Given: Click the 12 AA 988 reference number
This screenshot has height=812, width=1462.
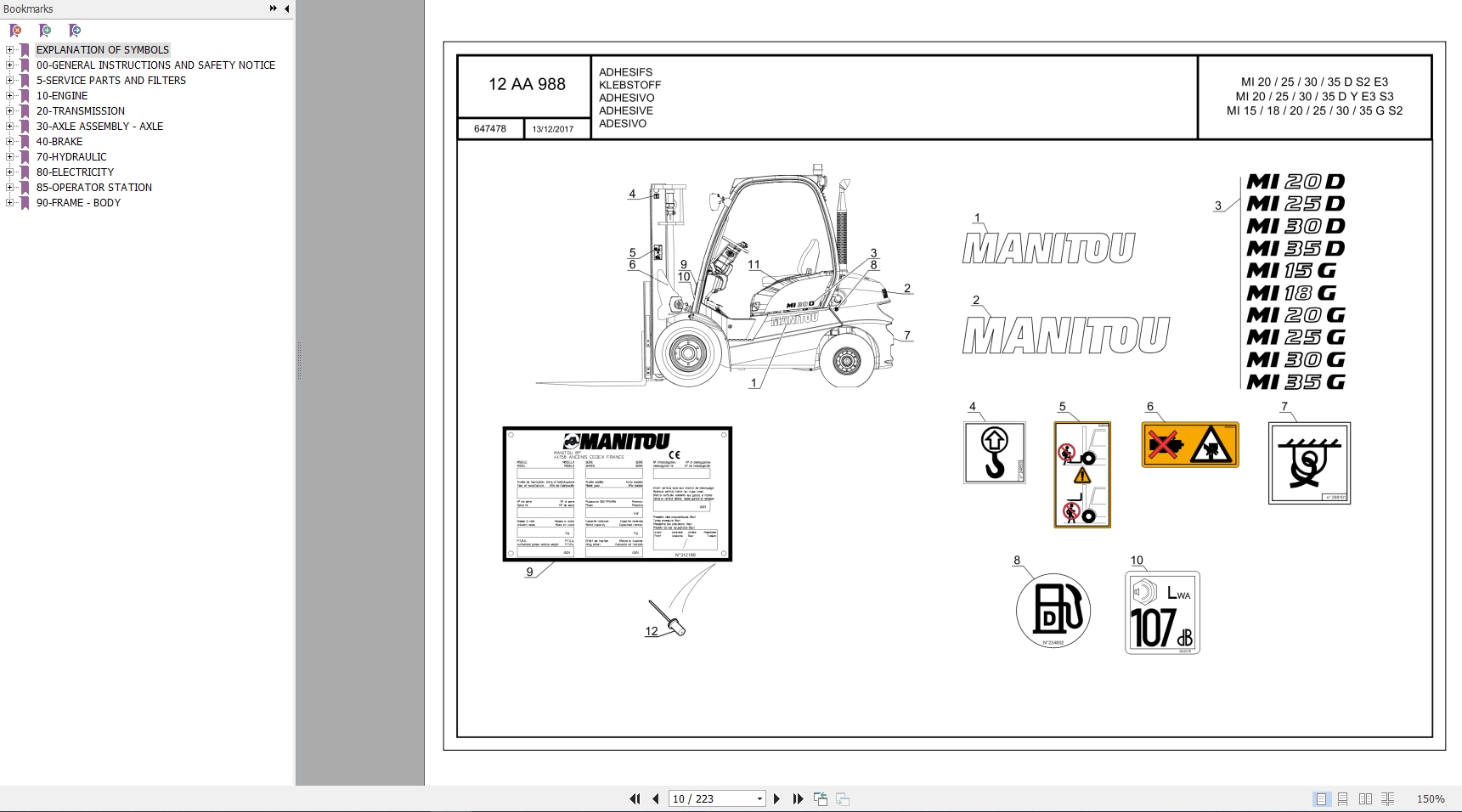Looking at the screenshot, I should pyautogui.click(x=527, y=84).
